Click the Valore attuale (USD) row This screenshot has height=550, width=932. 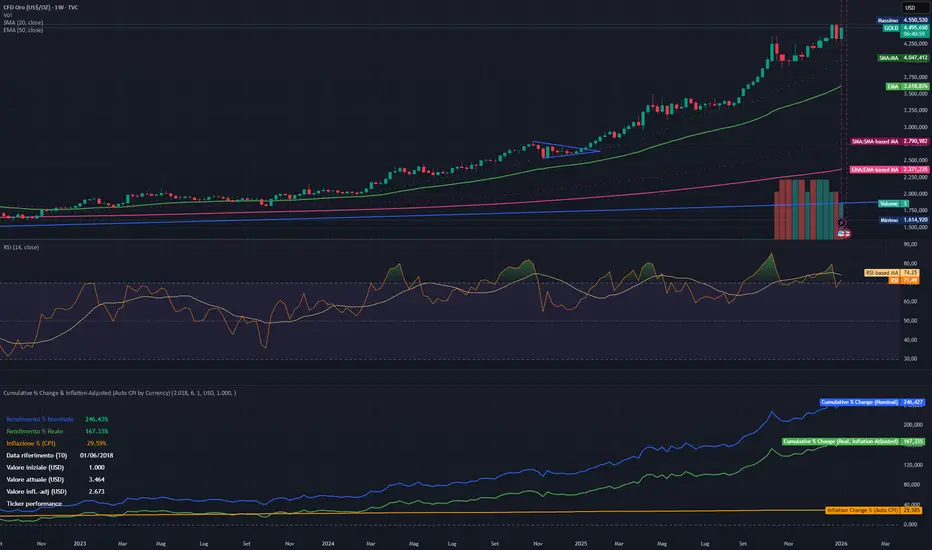[x=56, y=479]
